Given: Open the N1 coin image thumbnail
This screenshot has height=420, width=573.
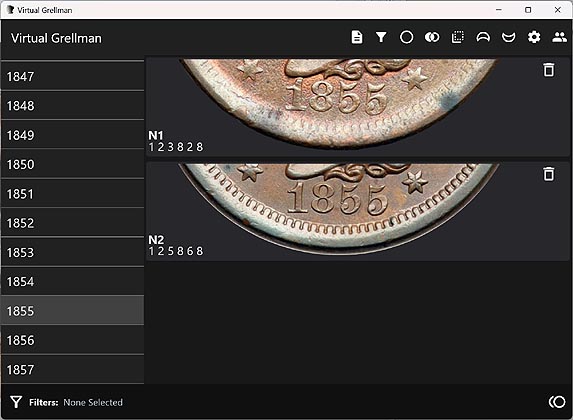Looking at the screenshot, I should (339, 103).
